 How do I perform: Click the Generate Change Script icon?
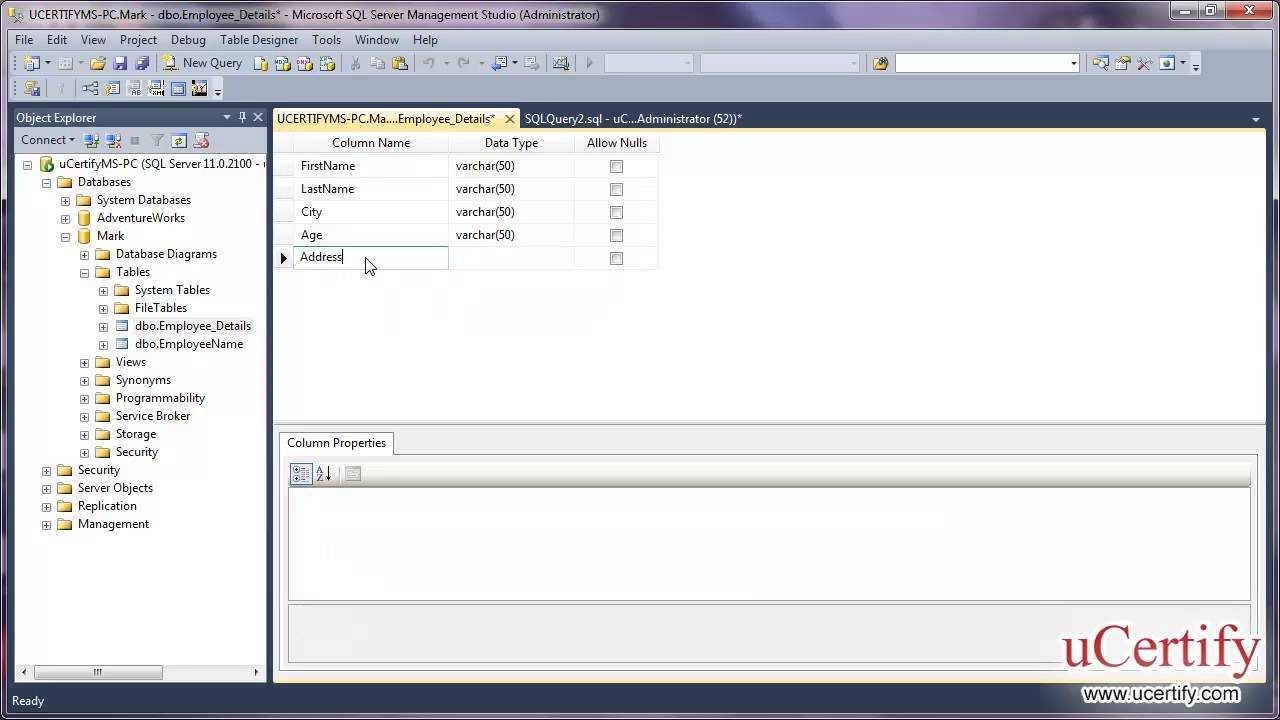tap(31, 88)
